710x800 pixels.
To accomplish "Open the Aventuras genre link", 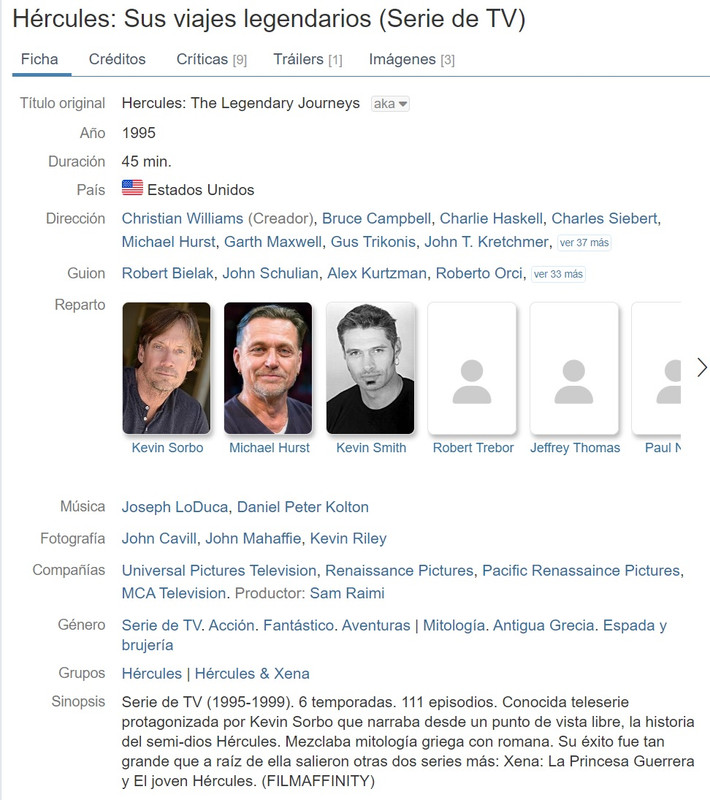I will point(376,626).
